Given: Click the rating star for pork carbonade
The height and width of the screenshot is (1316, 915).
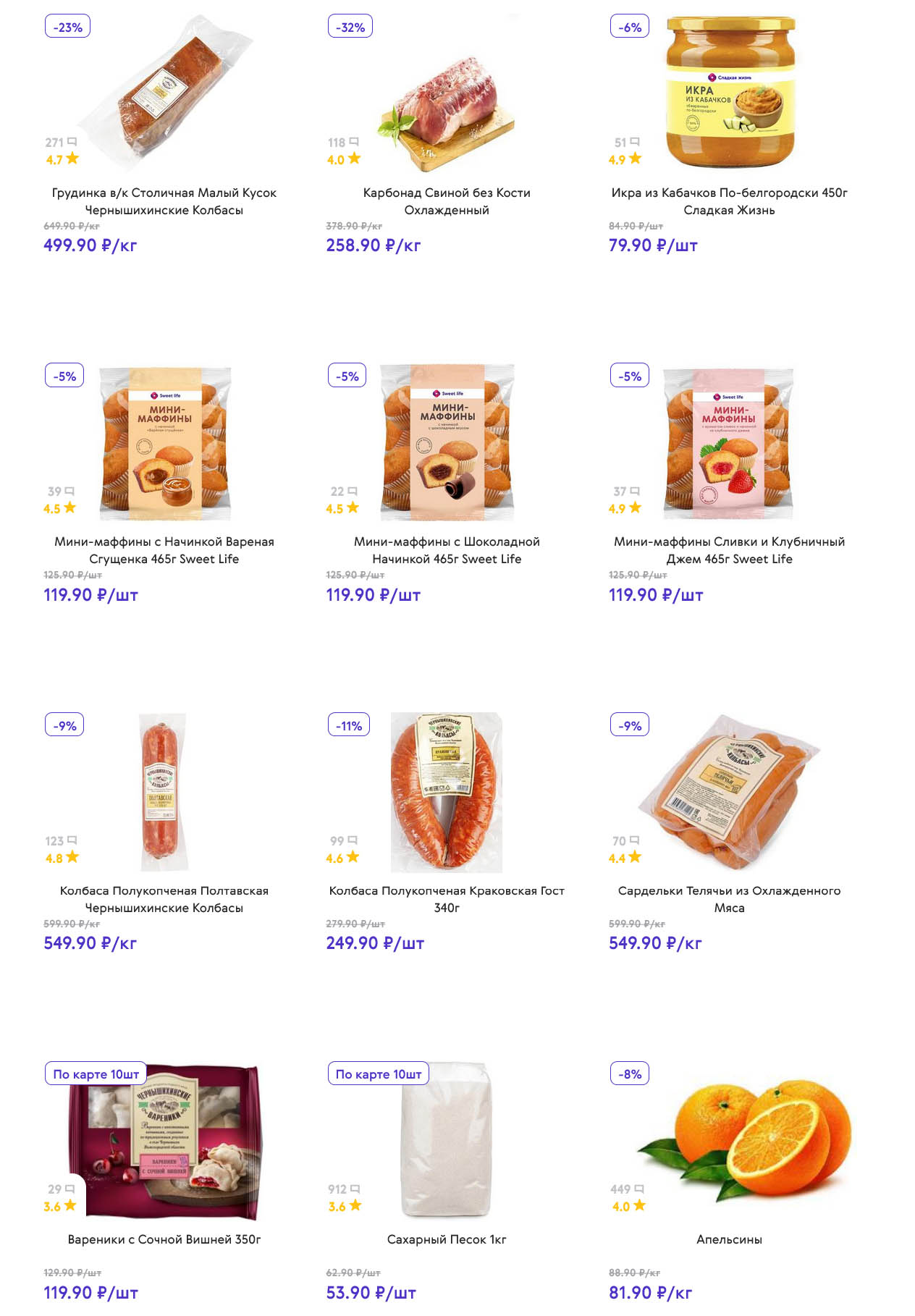Looking at the screenshot, I should click(x=354, y=159).
